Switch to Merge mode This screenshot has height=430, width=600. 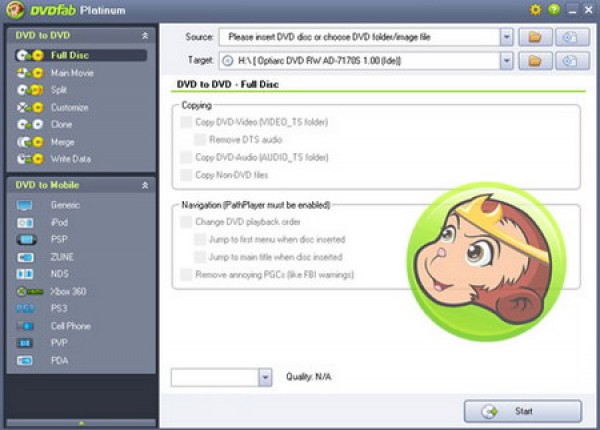click(63, 142)
